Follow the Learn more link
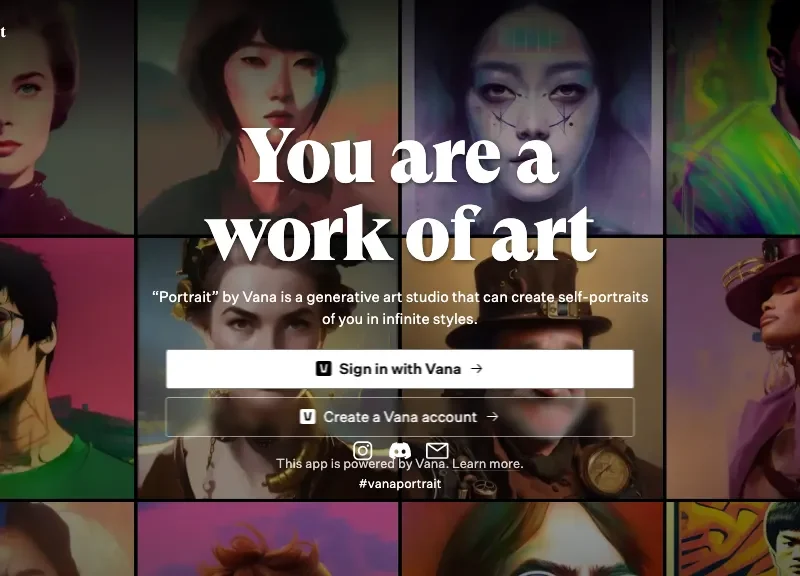 (488, 464)
